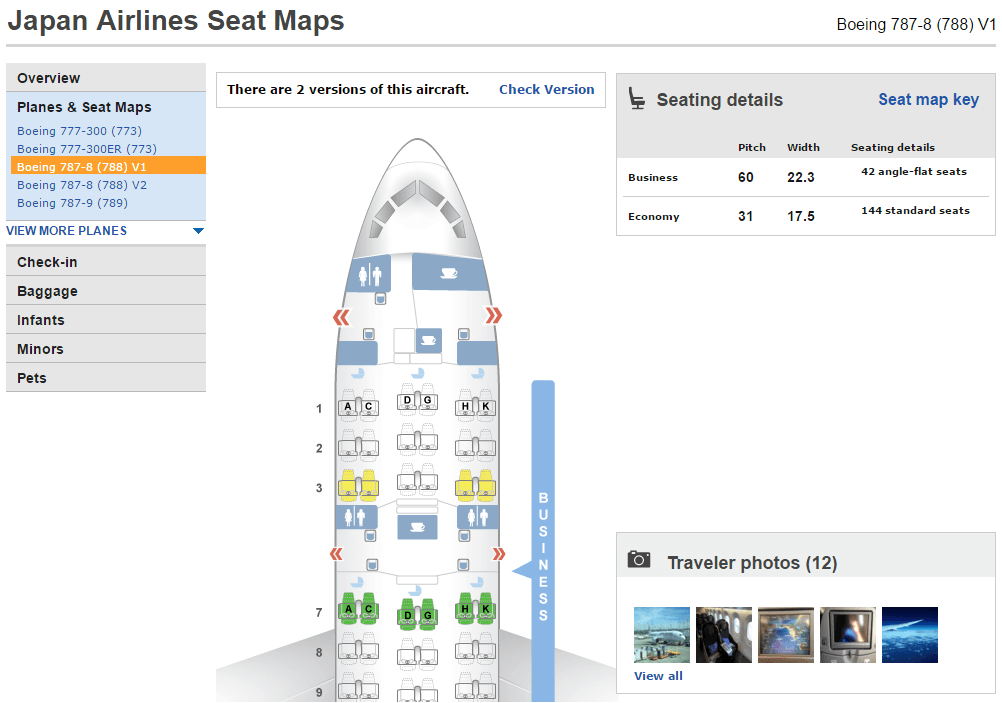Click the right lavatory icon behind row 3
Image resolution: width=1002 pixels, height=703 pixels.
(x=477, y=516)
